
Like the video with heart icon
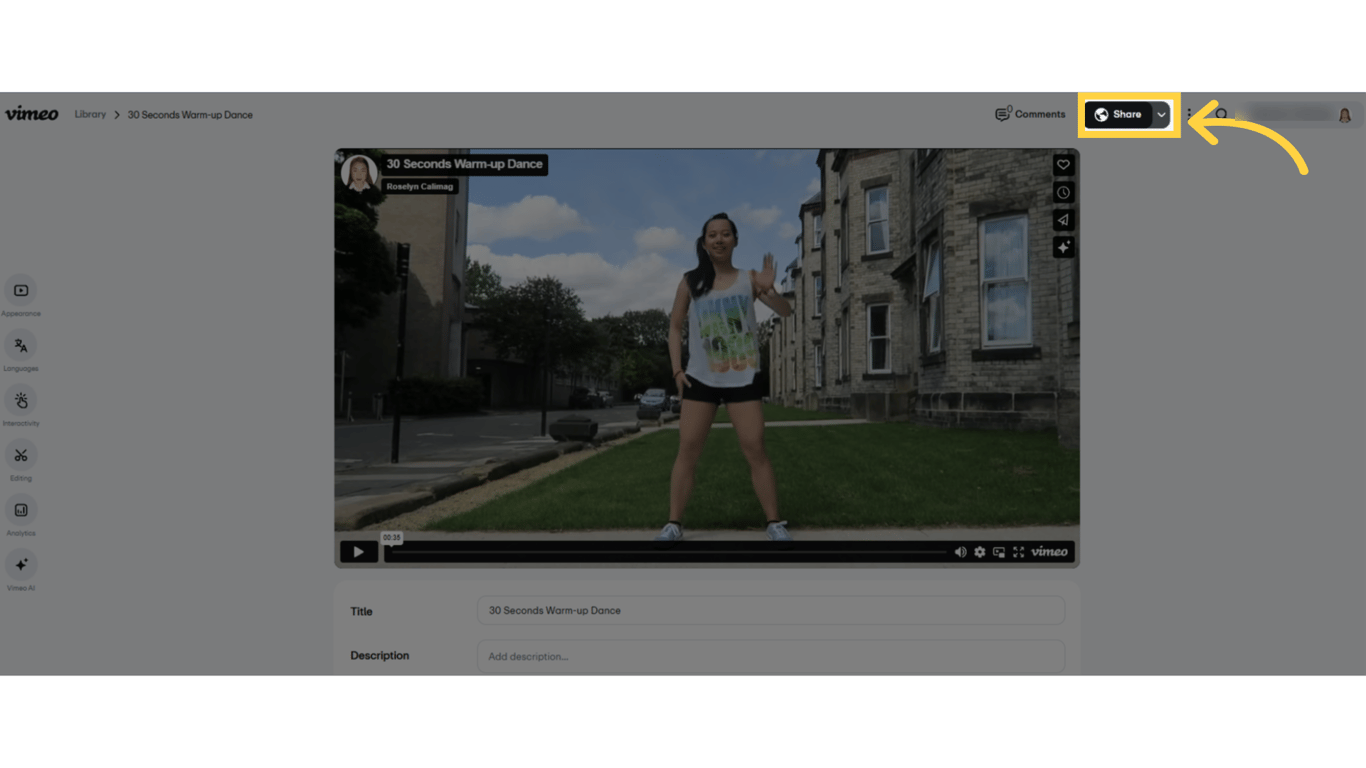[x=1063, y=165]
